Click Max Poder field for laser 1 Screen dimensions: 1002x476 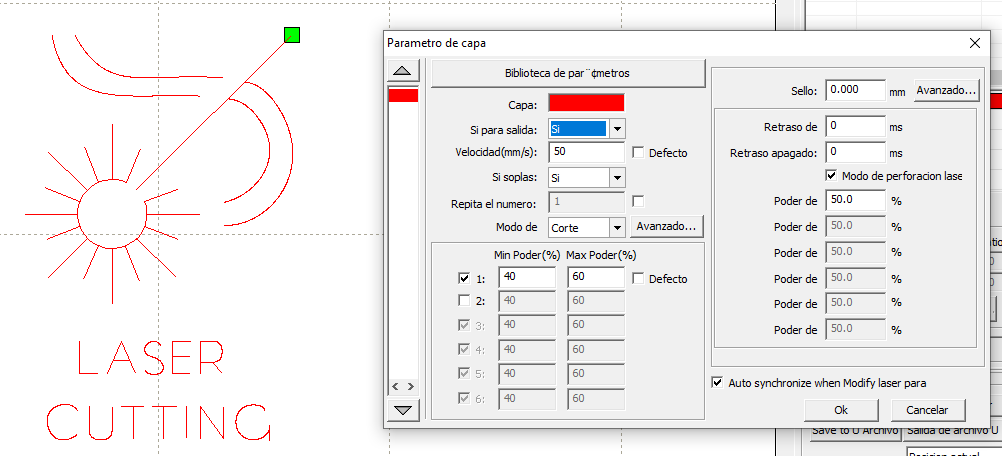click(596, 277)
